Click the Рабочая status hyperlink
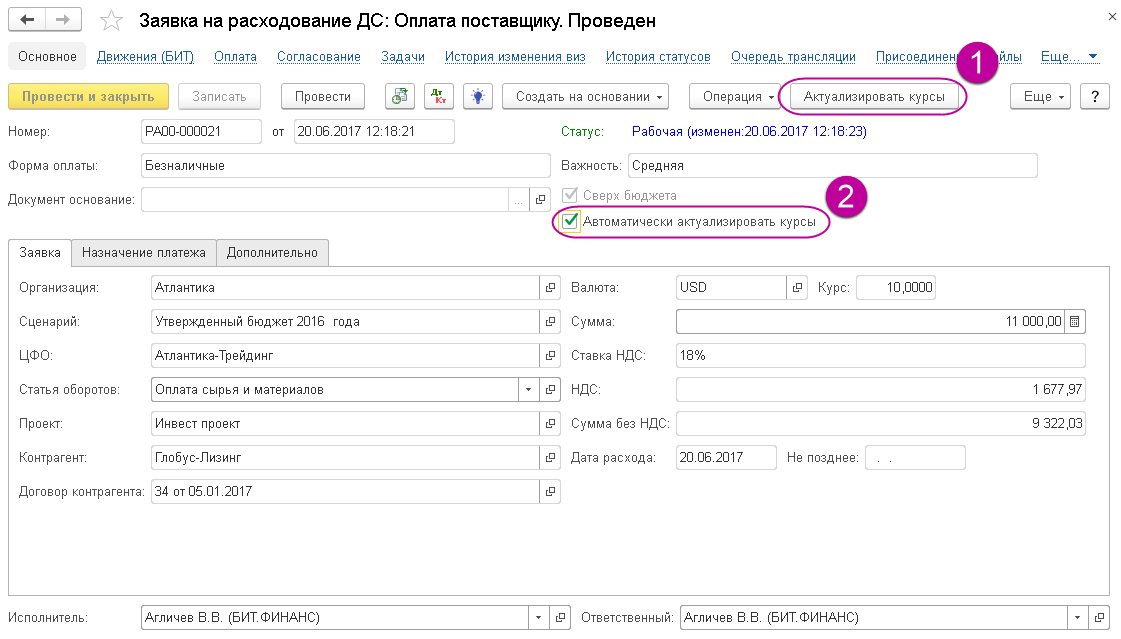 [749, 132]
